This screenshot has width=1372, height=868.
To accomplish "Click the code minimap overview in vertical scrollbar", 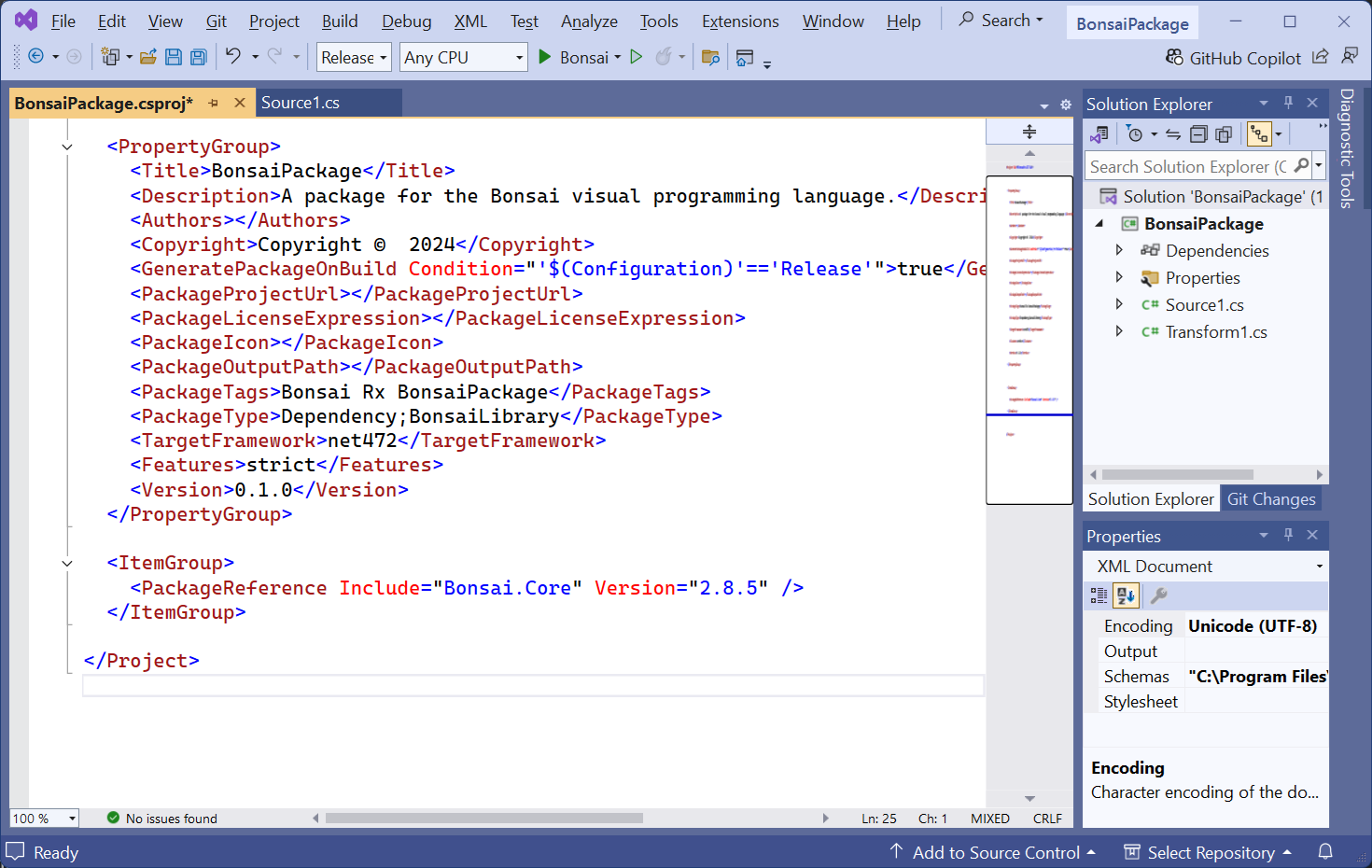I will [x=1029, y=340].
